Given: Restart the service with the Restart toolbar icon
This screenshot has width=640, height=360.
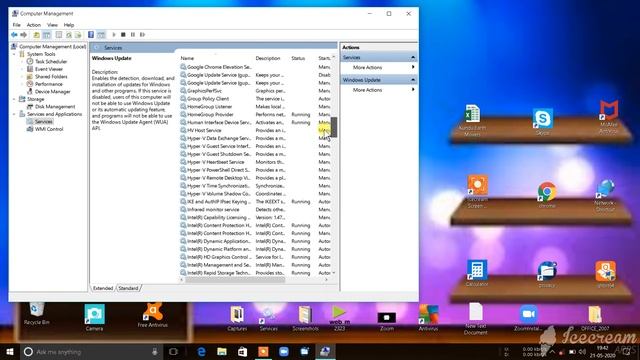Looking at the screenshot, I should [x=142, y=35].
